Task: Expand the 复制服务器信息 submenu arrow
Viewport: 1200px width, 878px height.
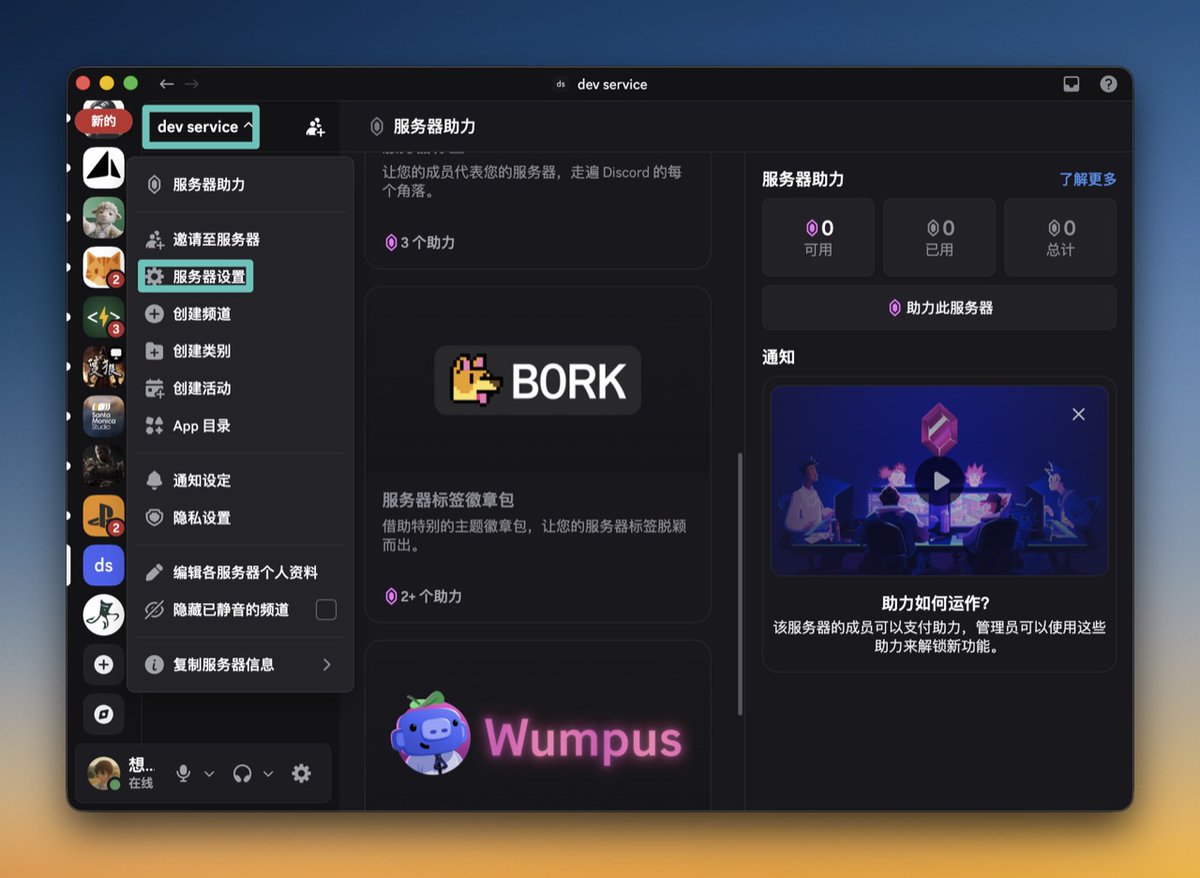Action: click(x=327, y=665)
